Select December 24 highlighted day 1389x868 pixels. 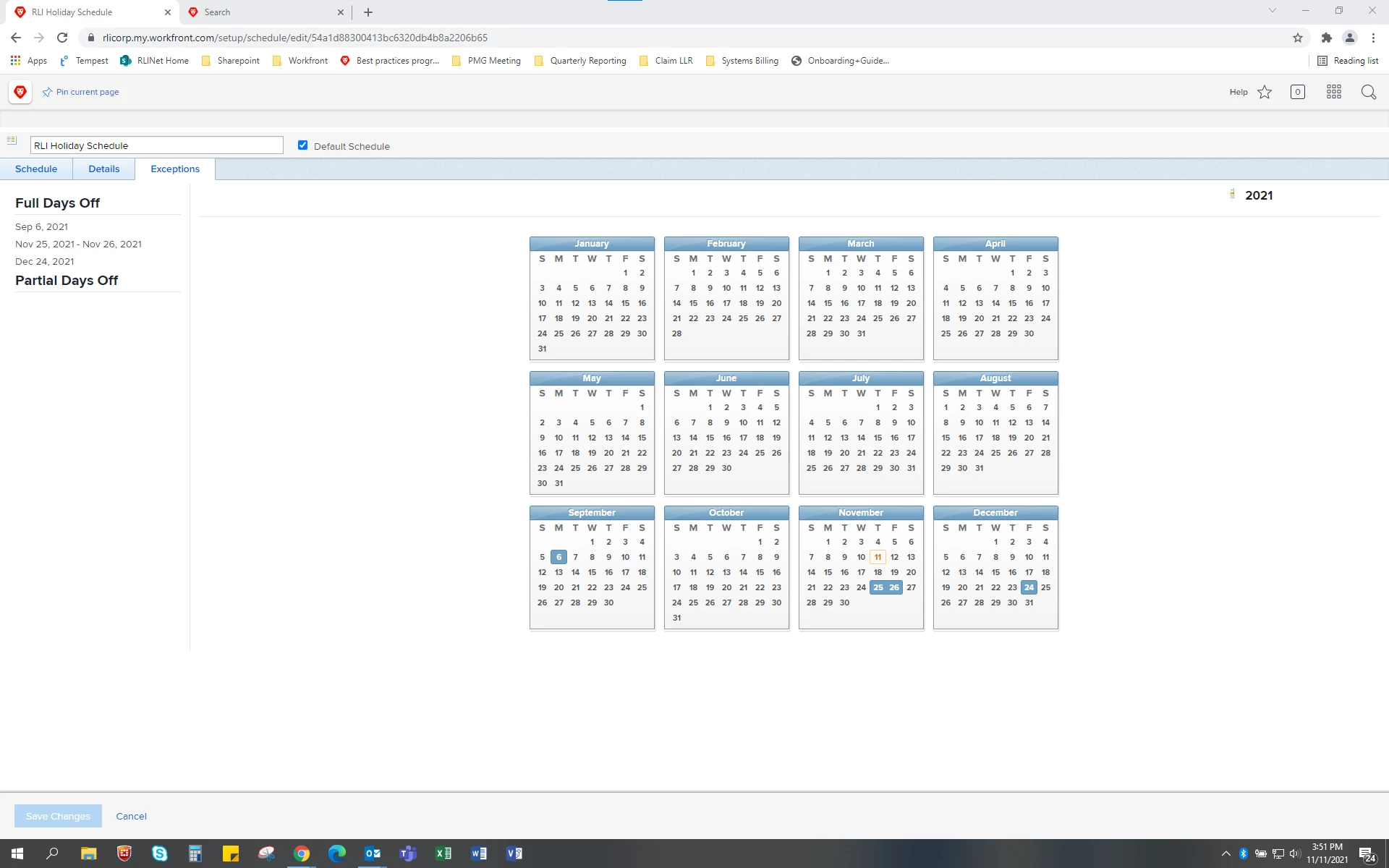(x=1029, y=587)
